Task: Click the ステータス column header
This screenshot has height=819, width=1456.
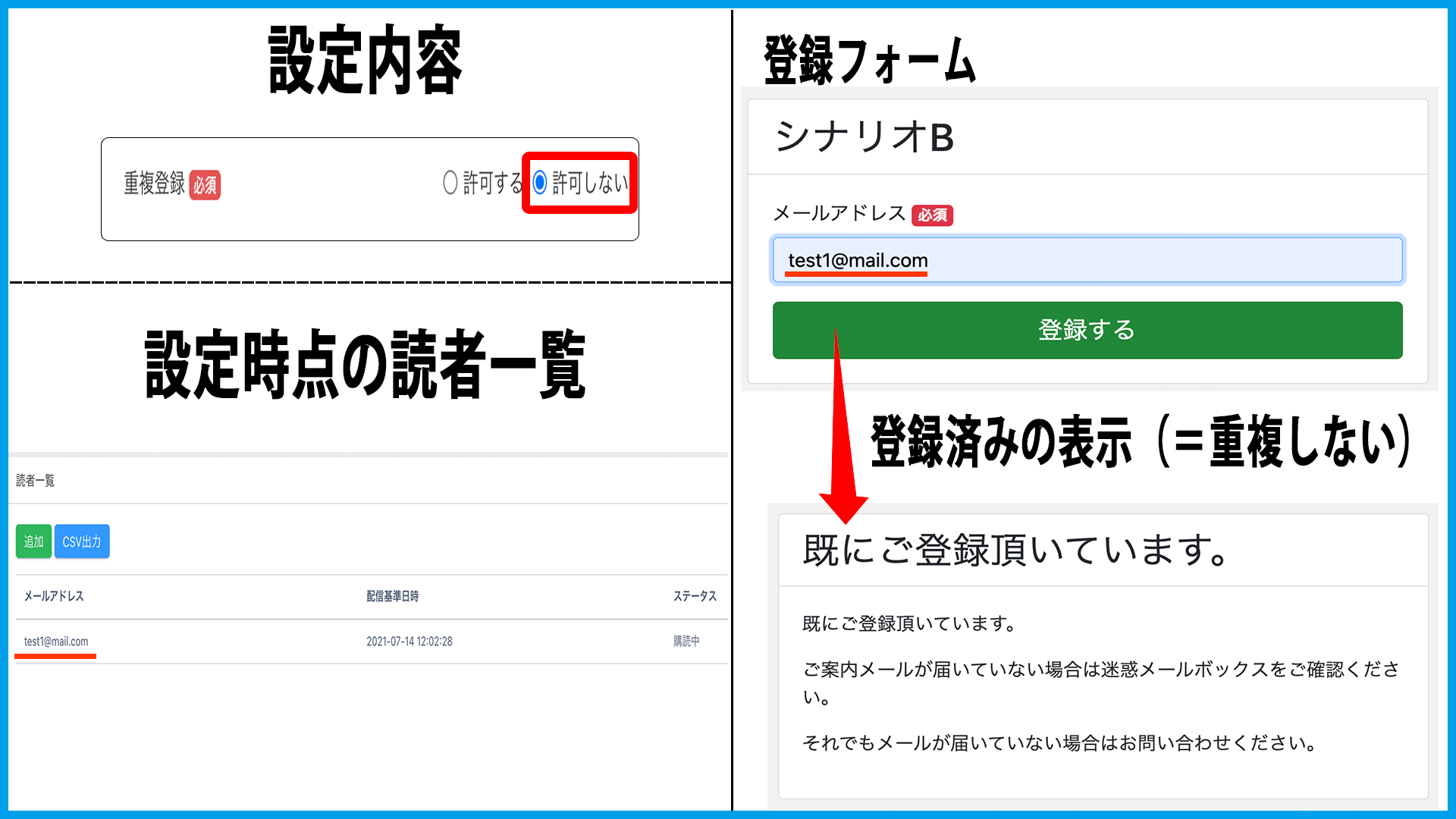Action: pyautogui.click(x=695, y=596)
